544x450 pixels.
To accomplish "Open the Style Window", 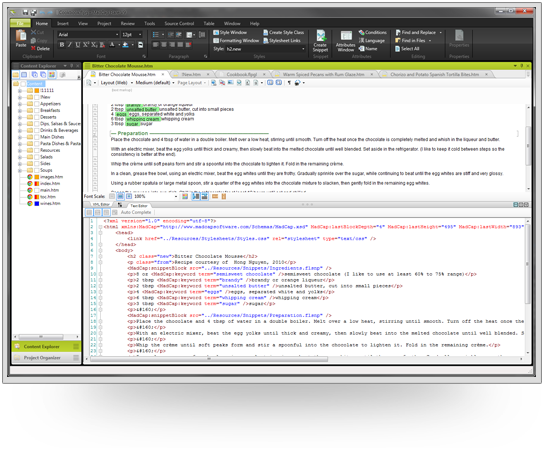I will pos(230,32).
